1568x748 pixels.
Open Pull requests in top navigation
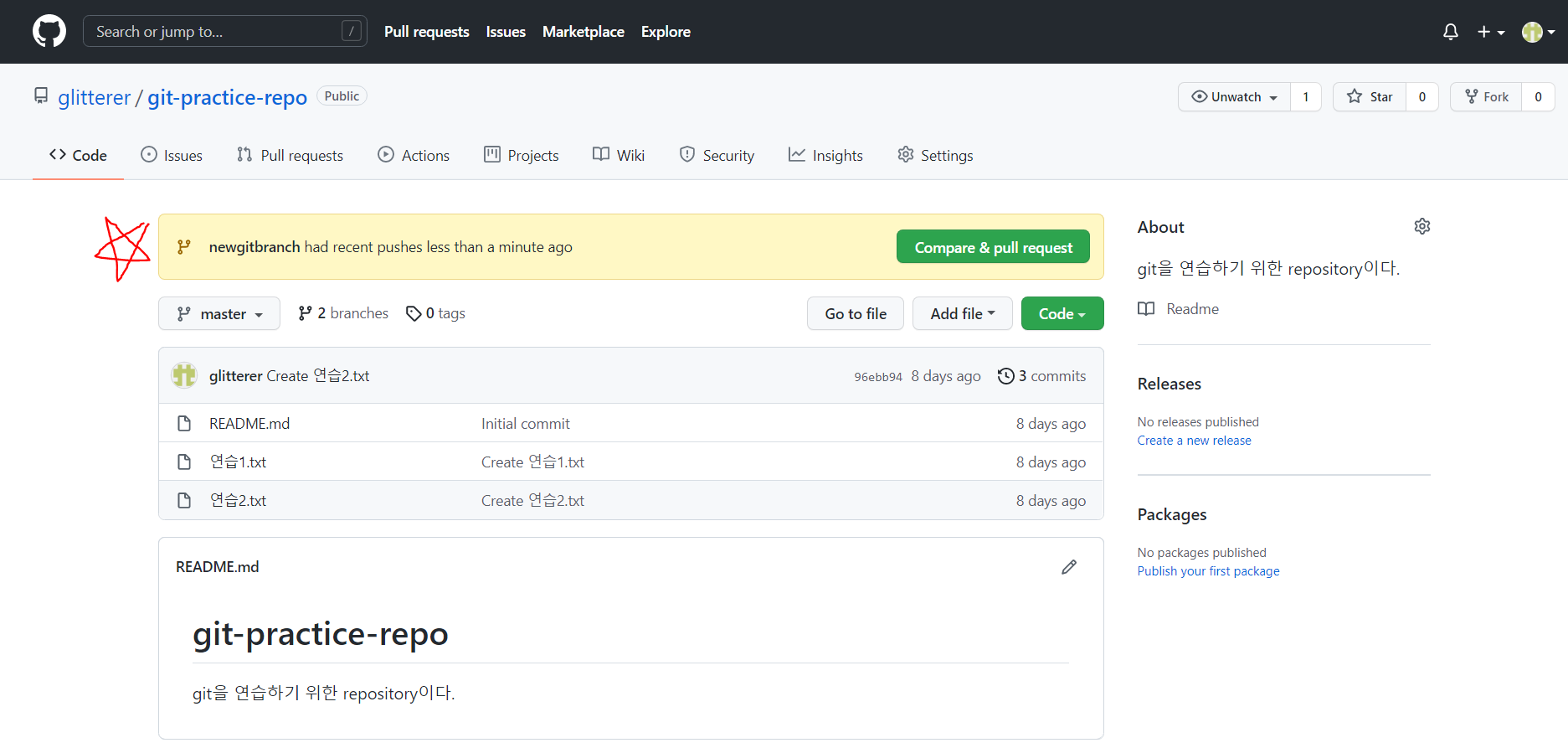pos(427,32)
